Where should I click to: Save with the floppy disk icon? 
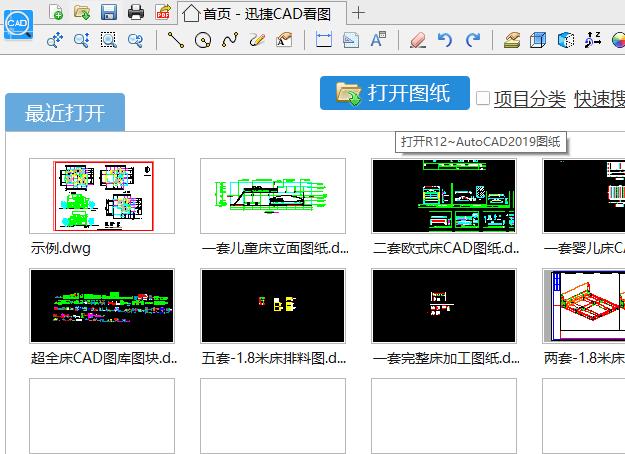109,12
